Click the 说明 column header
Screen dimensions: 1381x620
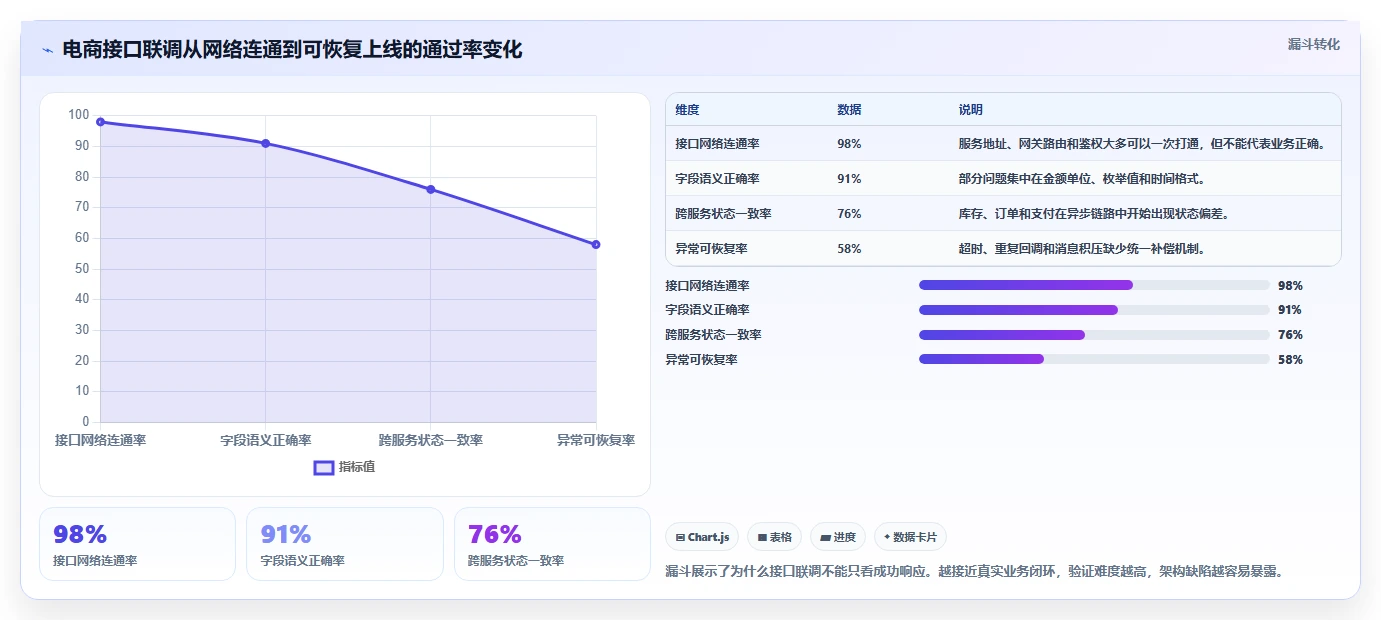971,110
